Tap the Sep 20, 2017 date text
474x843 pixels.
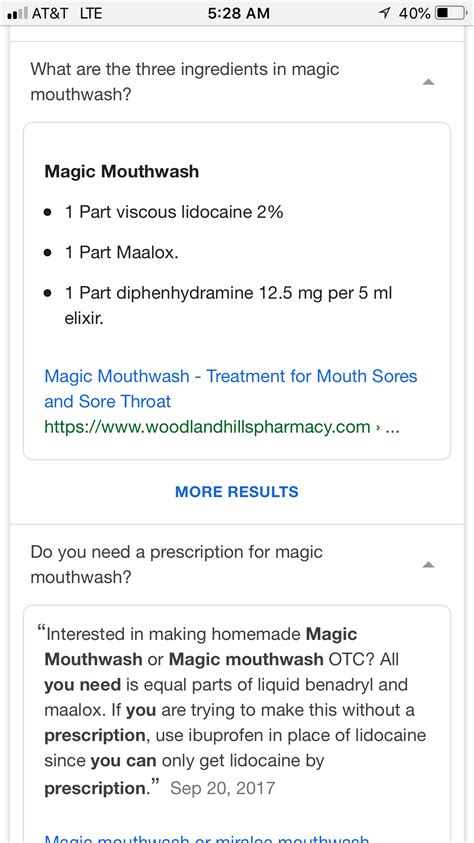[222, 788]
